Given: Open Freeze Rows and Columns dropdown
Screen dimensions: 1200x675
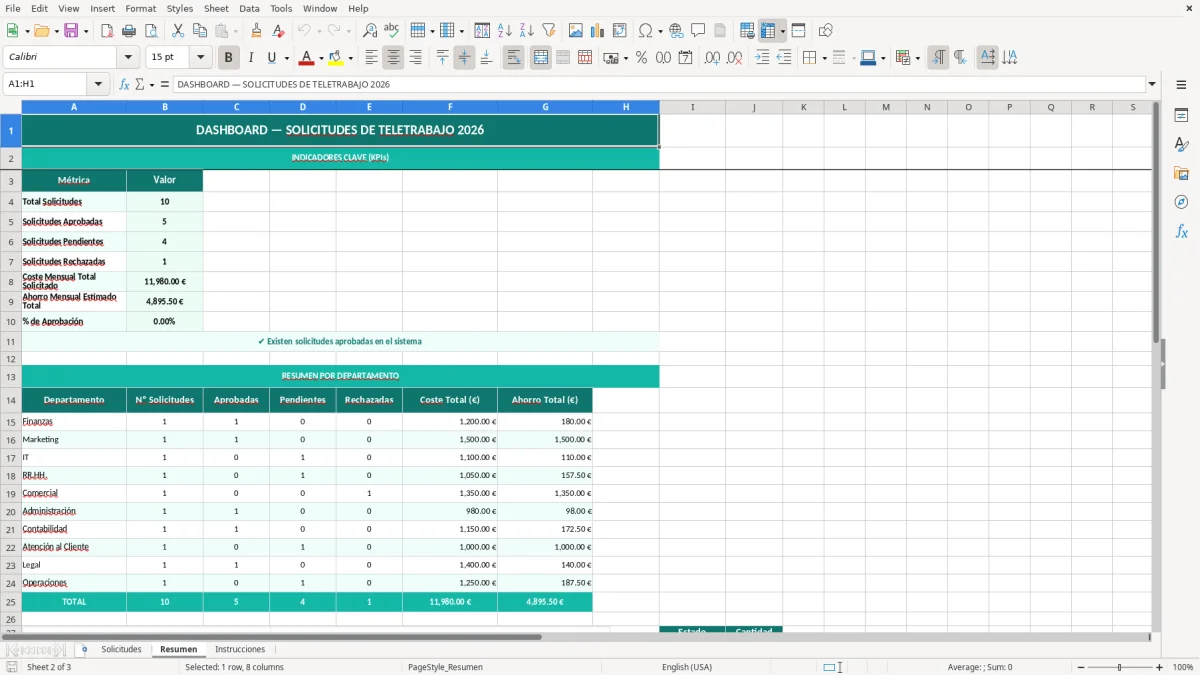Looking at the screenshot, I should click(x=783, y=31).
